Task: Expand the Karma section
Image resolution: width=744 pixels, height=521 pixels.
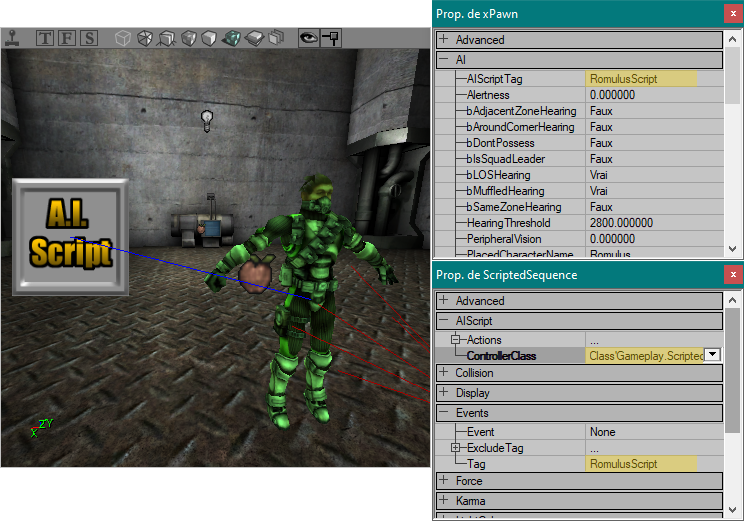Action: click(444, 500)
